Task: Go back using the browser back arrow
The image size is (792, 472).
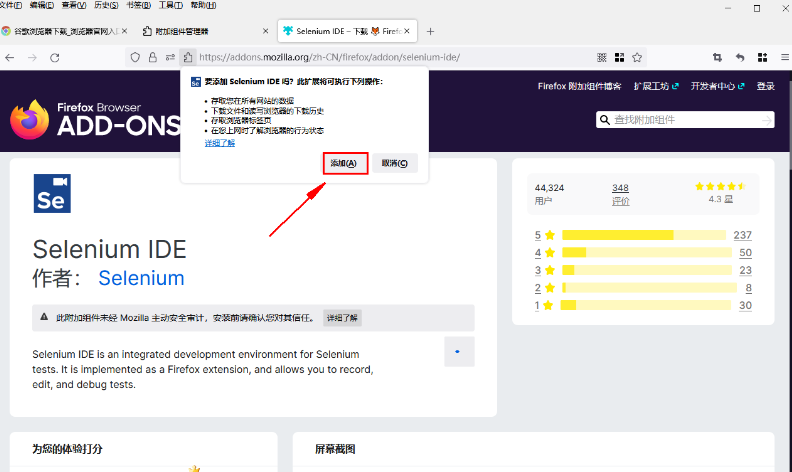Action: tap(10, 58)
